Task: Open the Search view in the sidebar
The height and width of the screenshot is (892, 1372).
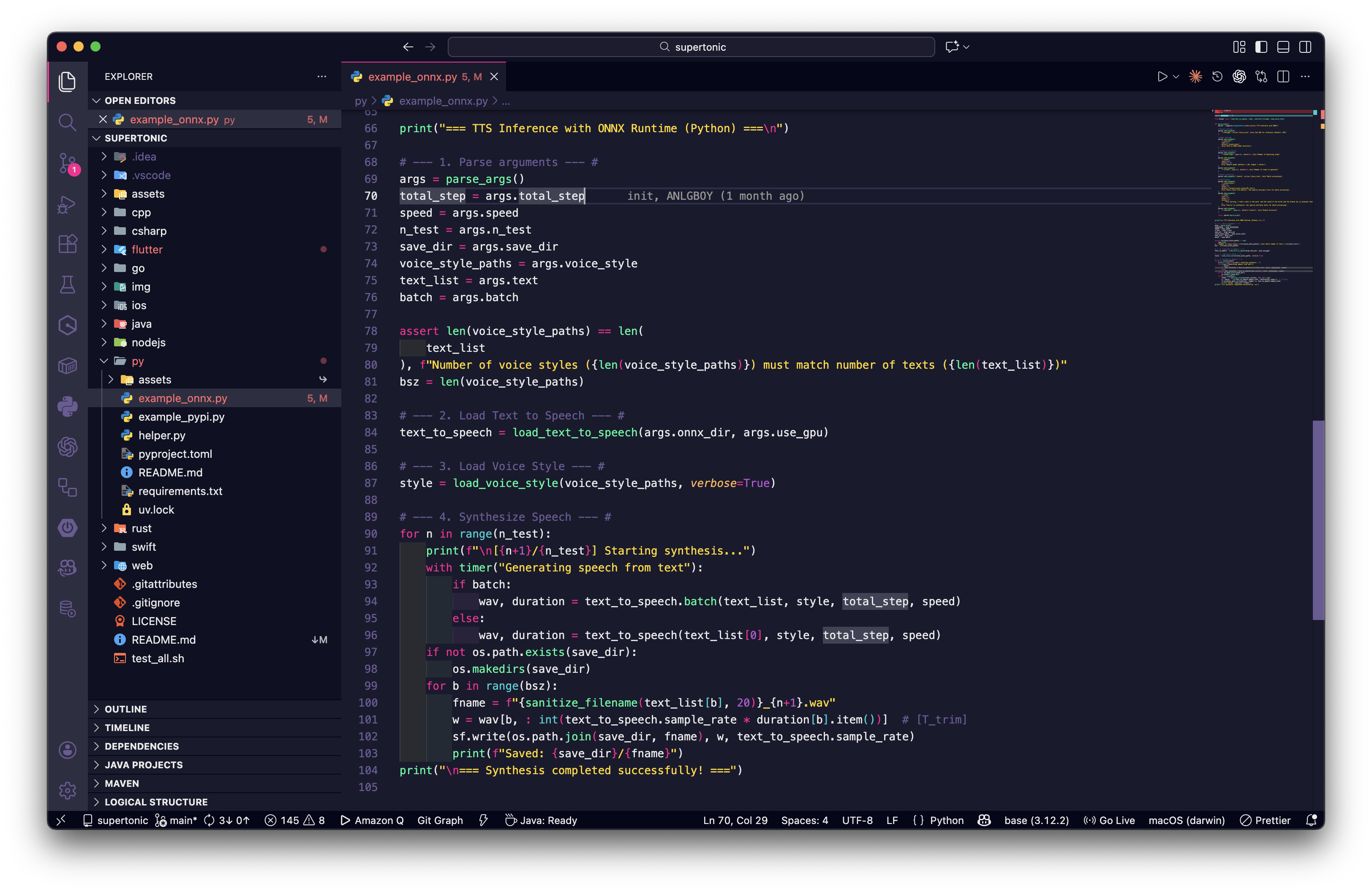Action: point(68,122)
